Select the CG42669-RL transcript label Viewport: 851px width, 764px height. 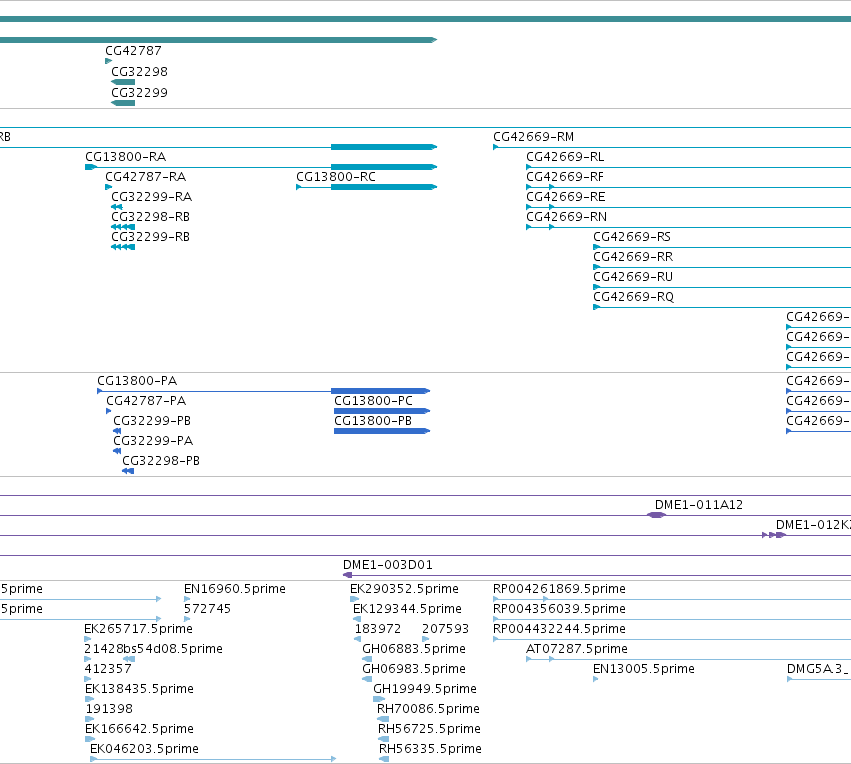click(565, 157)
